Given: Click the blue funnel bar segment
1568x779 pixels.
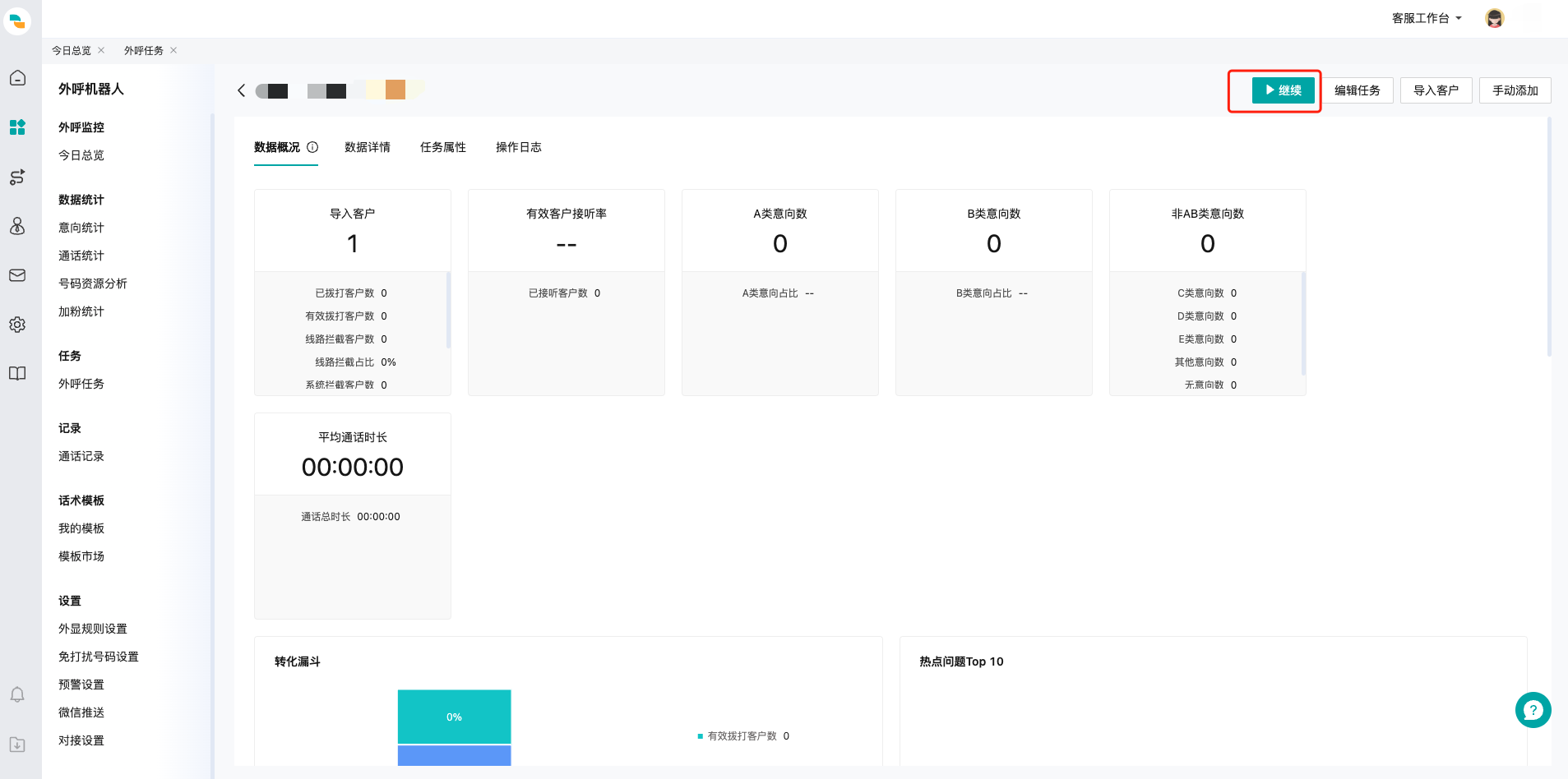Looking at the screenshot, I should [454, 756].
